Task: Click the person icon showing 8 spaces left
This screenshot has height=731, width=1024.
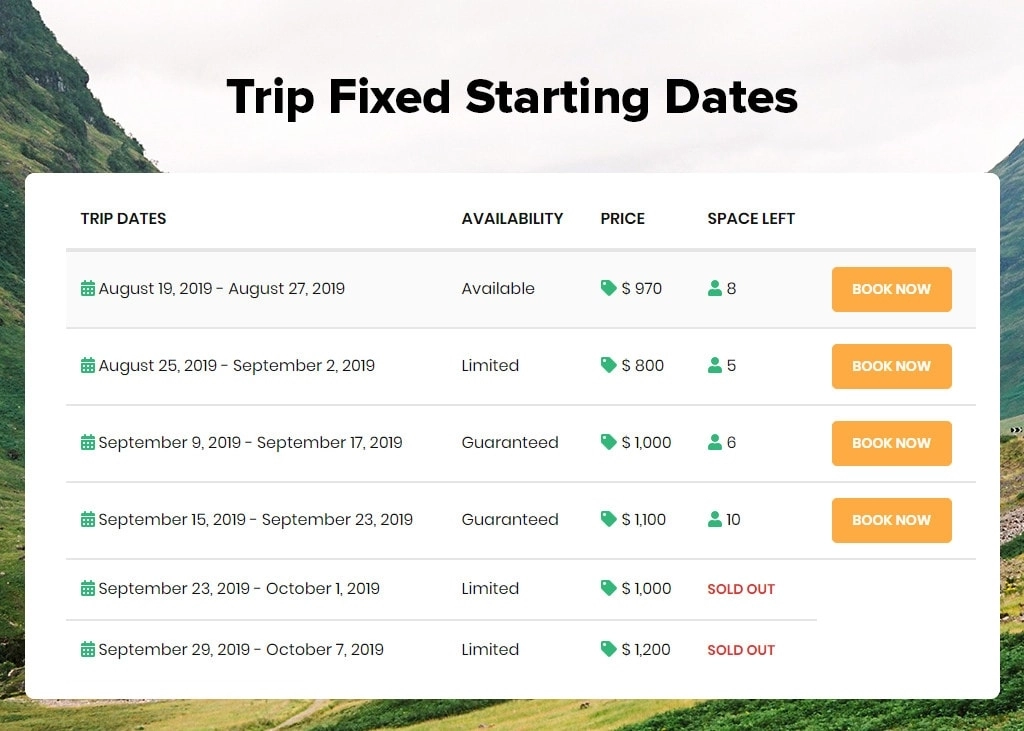Action: pyautogui.click(x=715, y=288)
